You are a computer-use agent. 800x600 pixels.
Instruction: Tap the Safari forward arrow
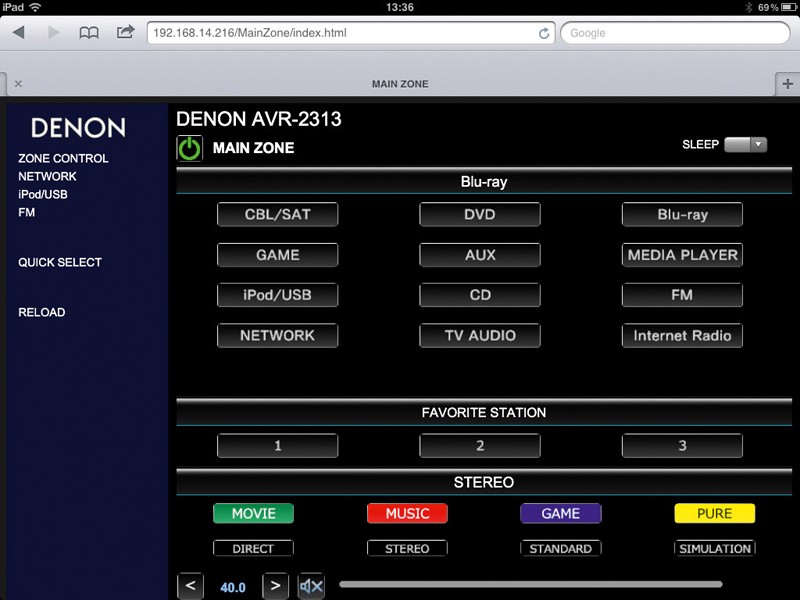pos(54,33)
